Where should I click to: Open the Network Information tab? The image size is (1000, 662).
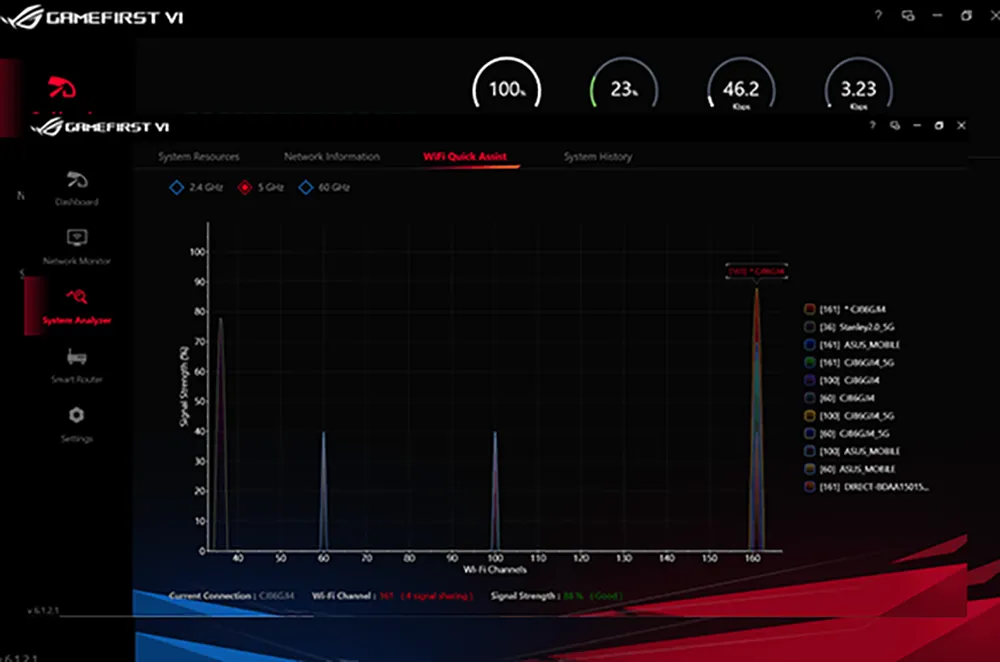(331, 157)
